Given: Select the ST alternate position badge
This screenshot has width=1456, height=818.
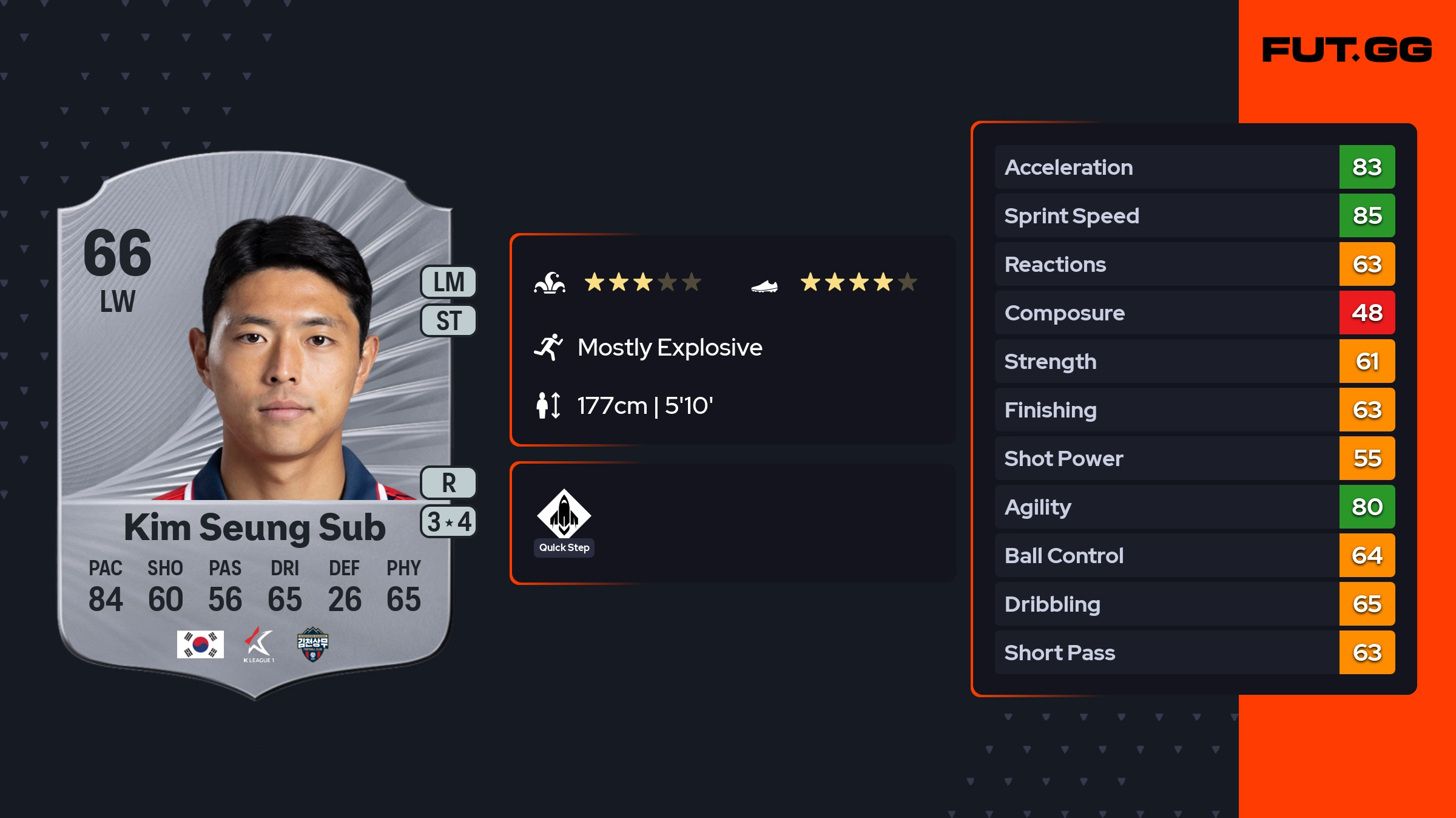Looking at the screenshot, I should tap(449, 320).
